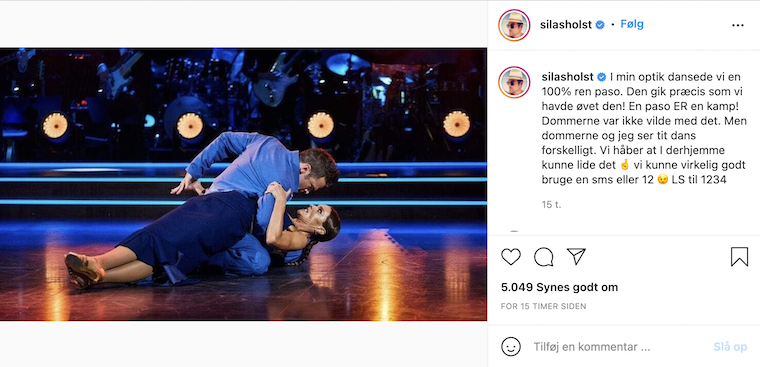
Task: Open silasholst username link in caption
Action: click(567, 77)
